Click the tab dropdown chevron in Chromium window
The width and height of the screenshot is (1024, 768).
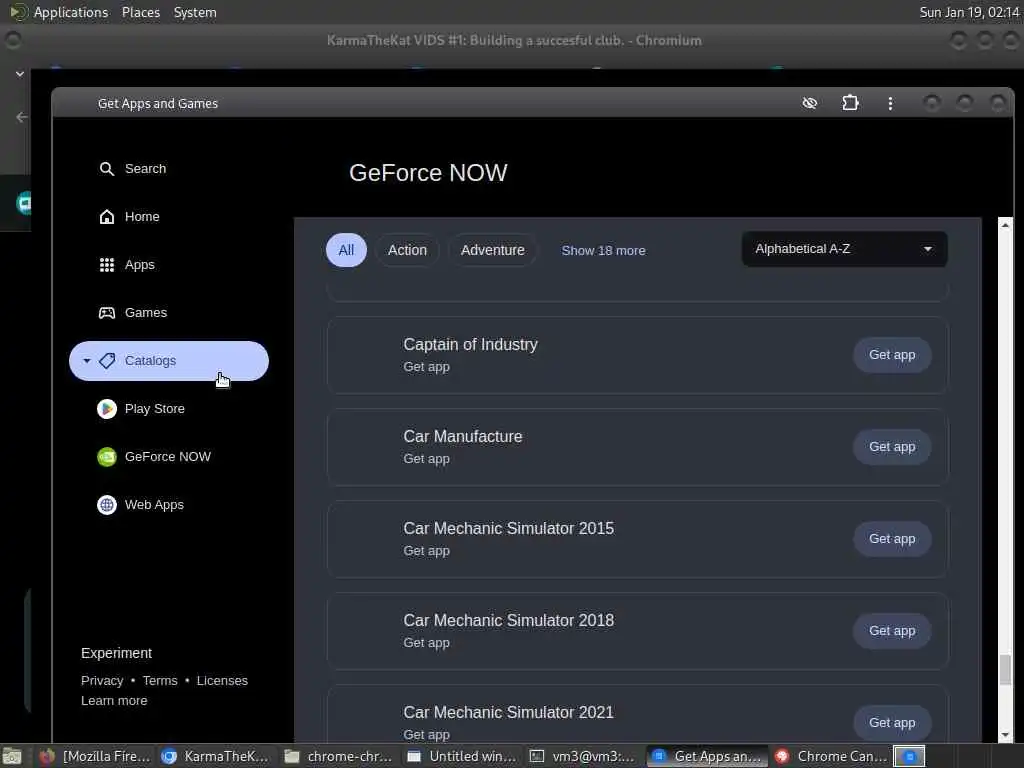[x=20, y=74]
